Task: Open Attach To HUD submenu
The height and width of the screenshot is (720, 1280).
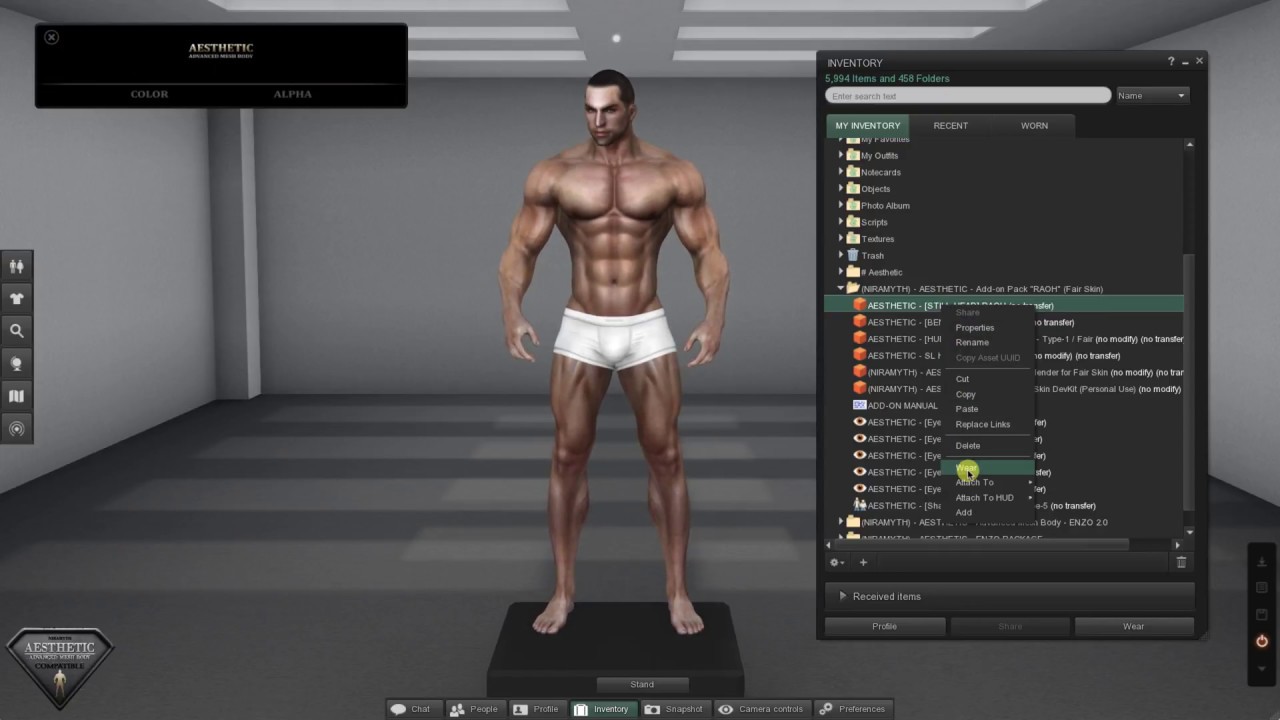Action: 985,498
